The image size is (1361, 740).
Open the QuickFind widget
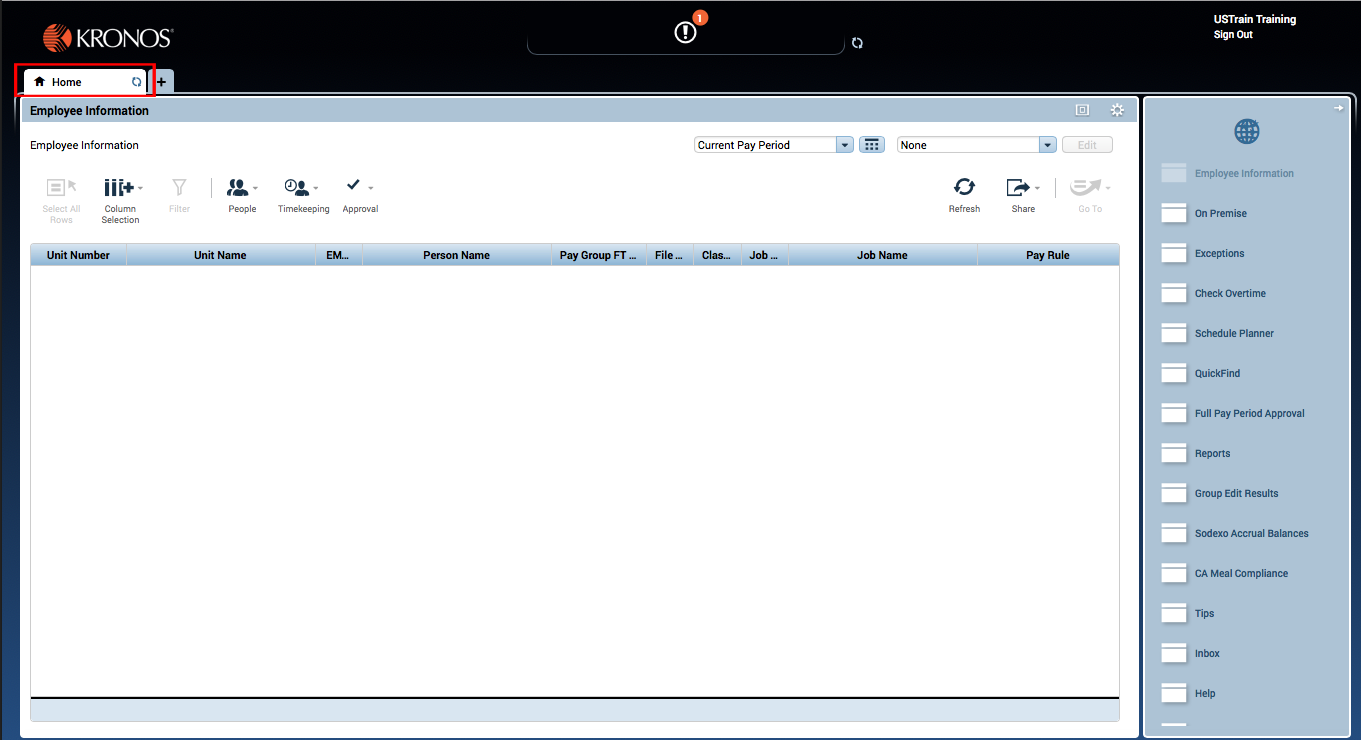pyautogui.click(x=1213, y=373)
